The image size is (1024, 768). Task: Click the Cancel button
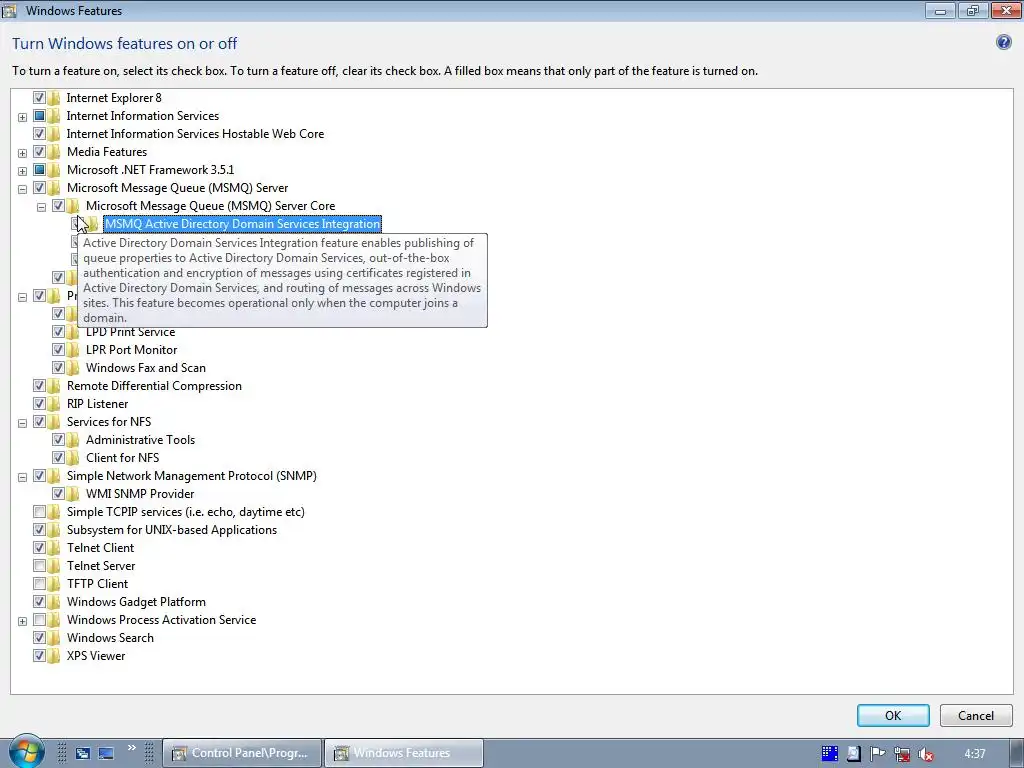[976, 715]
